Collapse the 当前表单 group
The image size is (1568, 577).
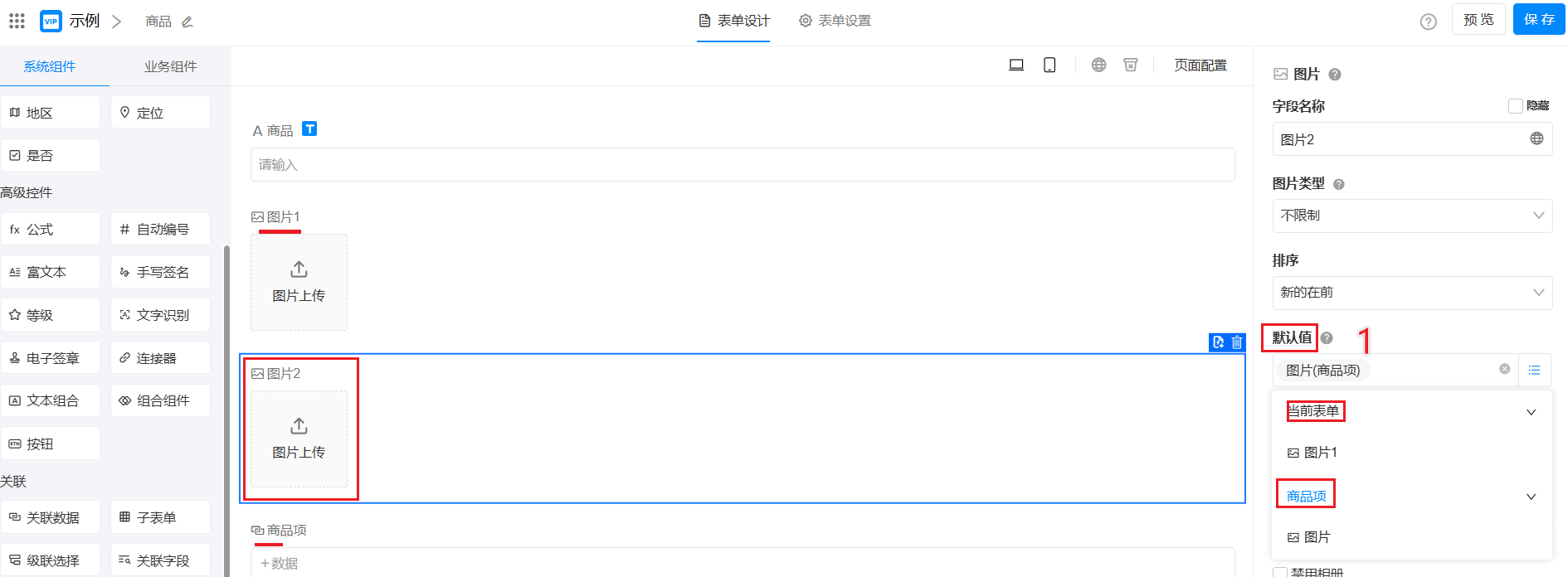pyautogui.click(x=1531, y=412)
